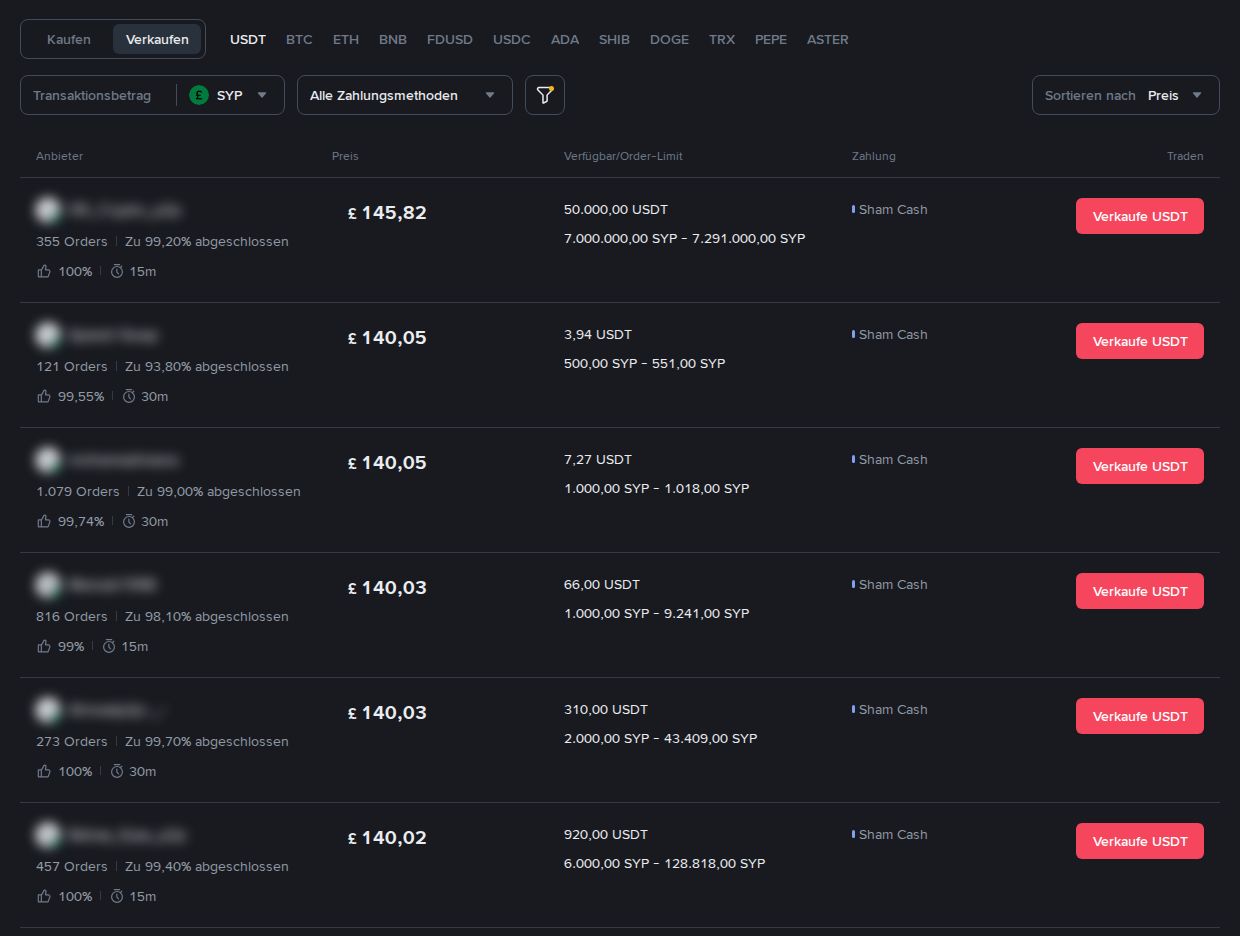Viewport: 1240px width, 936px height.
Task: Click thumbs-up icon in 273 Orders row
Action: 44,771
